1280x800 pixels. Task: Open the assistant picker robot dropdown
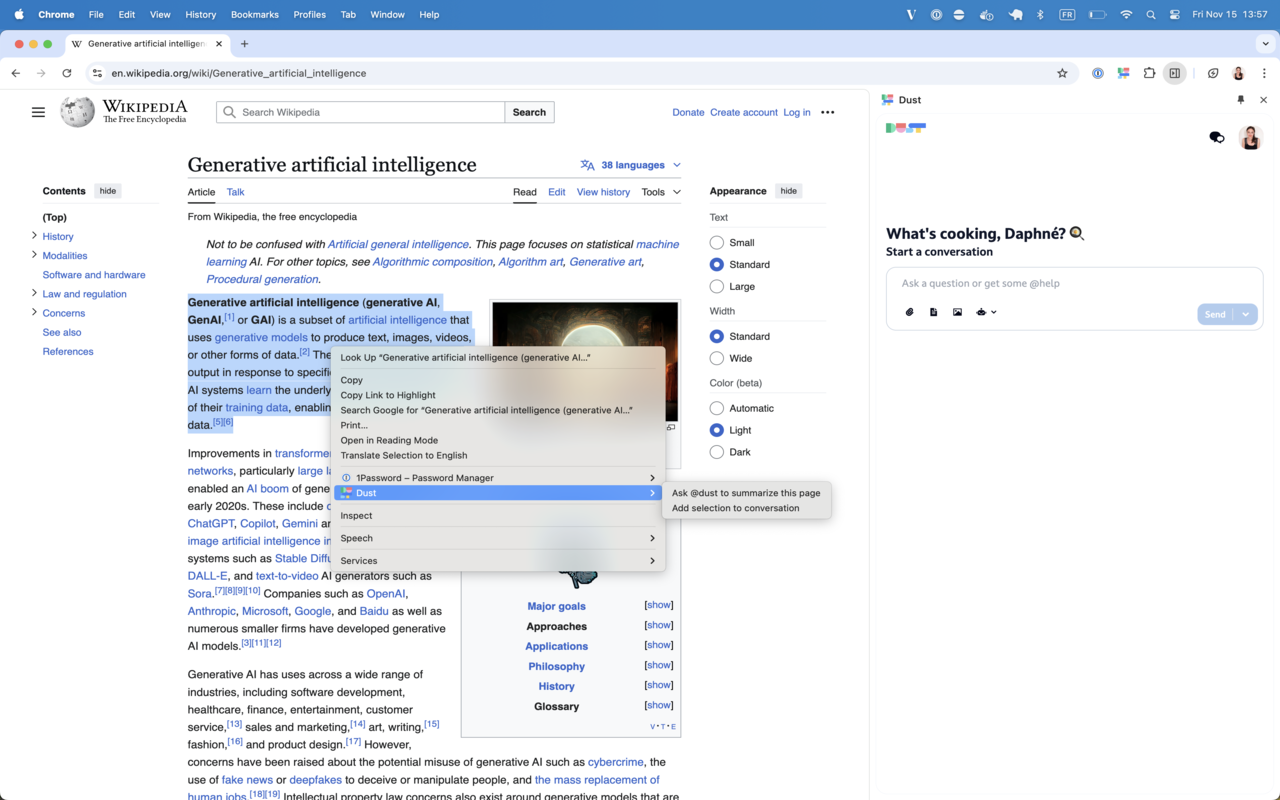point(986,312)
